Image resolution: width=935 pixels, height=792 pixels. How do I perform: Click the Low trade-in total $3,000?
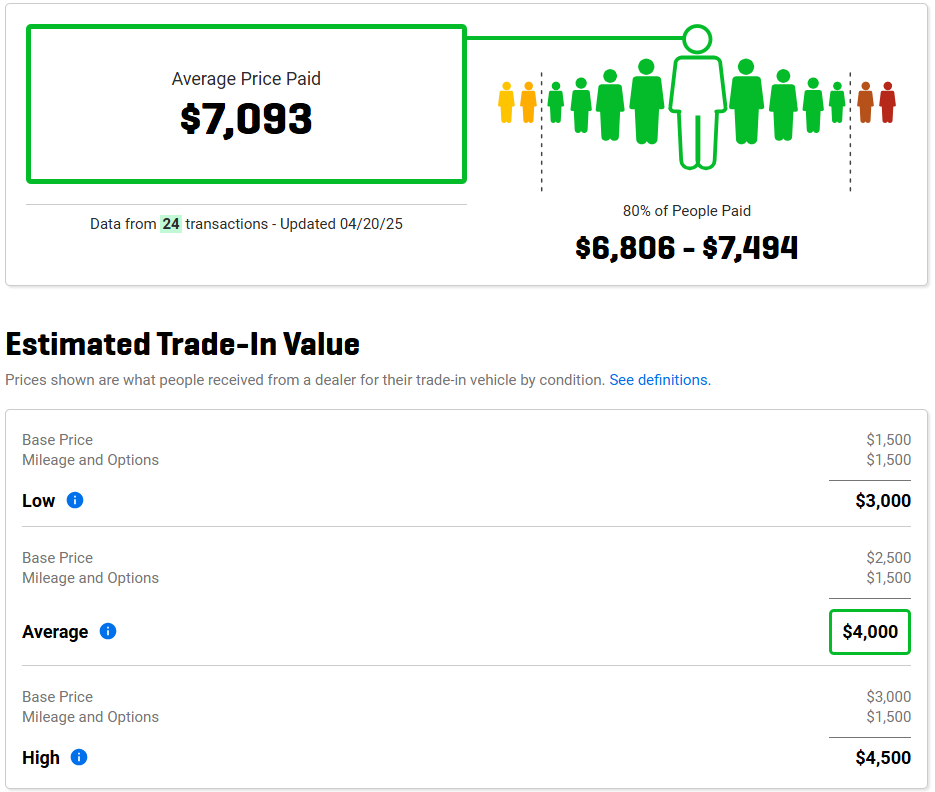[883, 501]
